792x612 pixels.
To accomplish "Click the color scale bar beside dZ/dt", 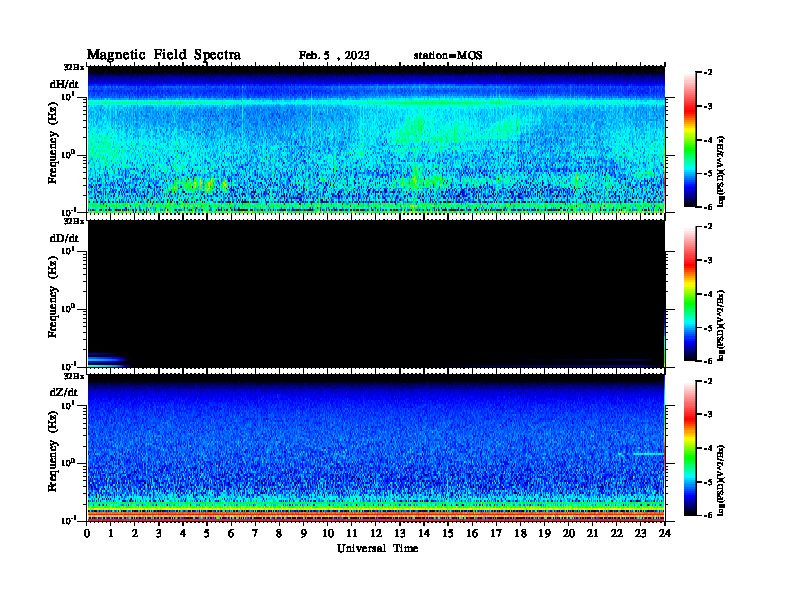I will pos(690,448).
